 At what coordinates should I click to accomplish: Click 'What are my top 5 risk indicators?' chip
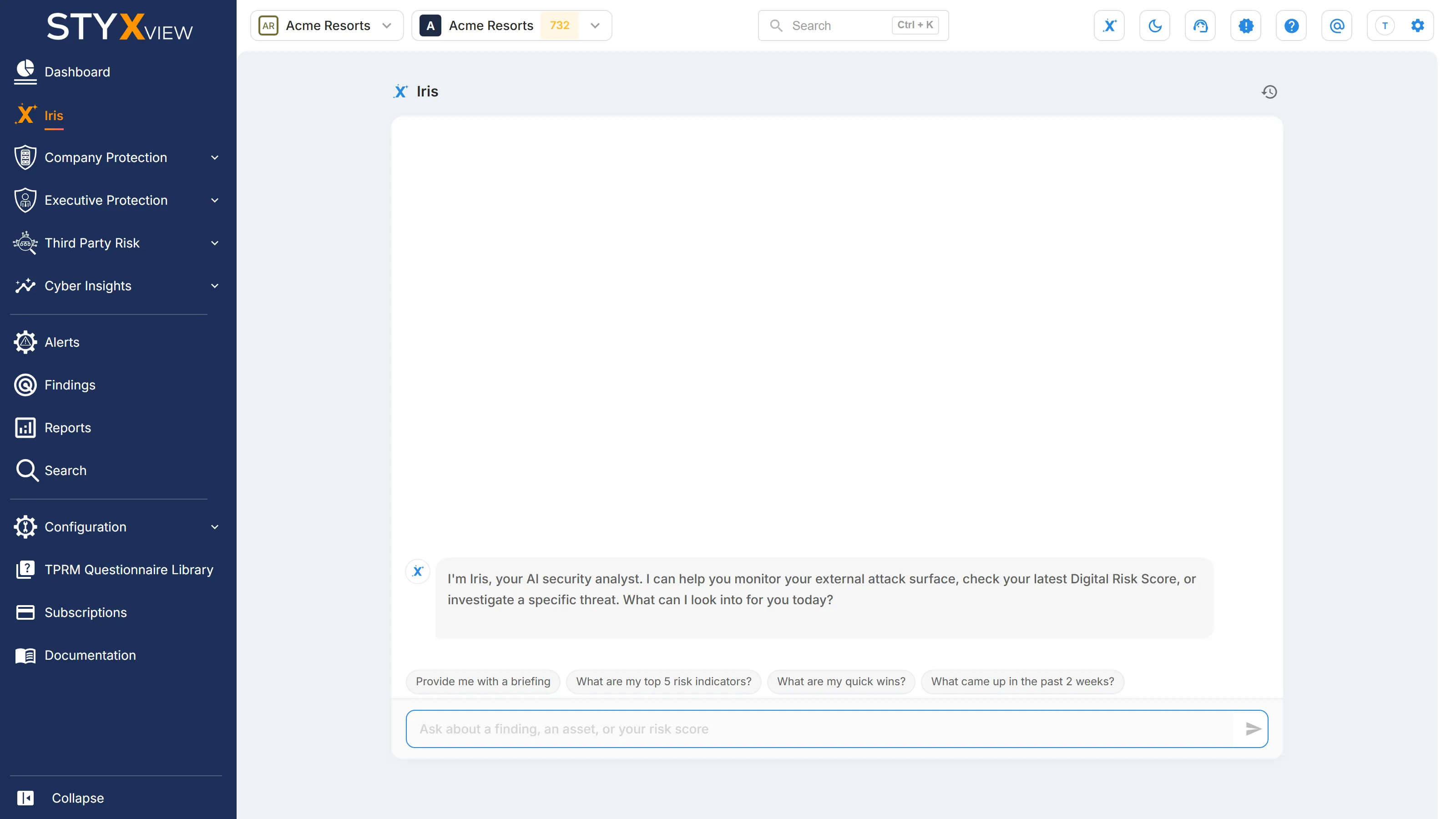tap(663, 681)
